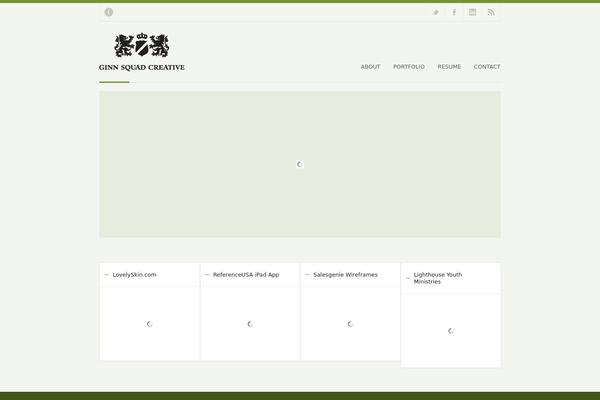Image resolution: width=600 pixels, height=400 pixels.
Task: Open the Facebook social icon
Action: 454,12
